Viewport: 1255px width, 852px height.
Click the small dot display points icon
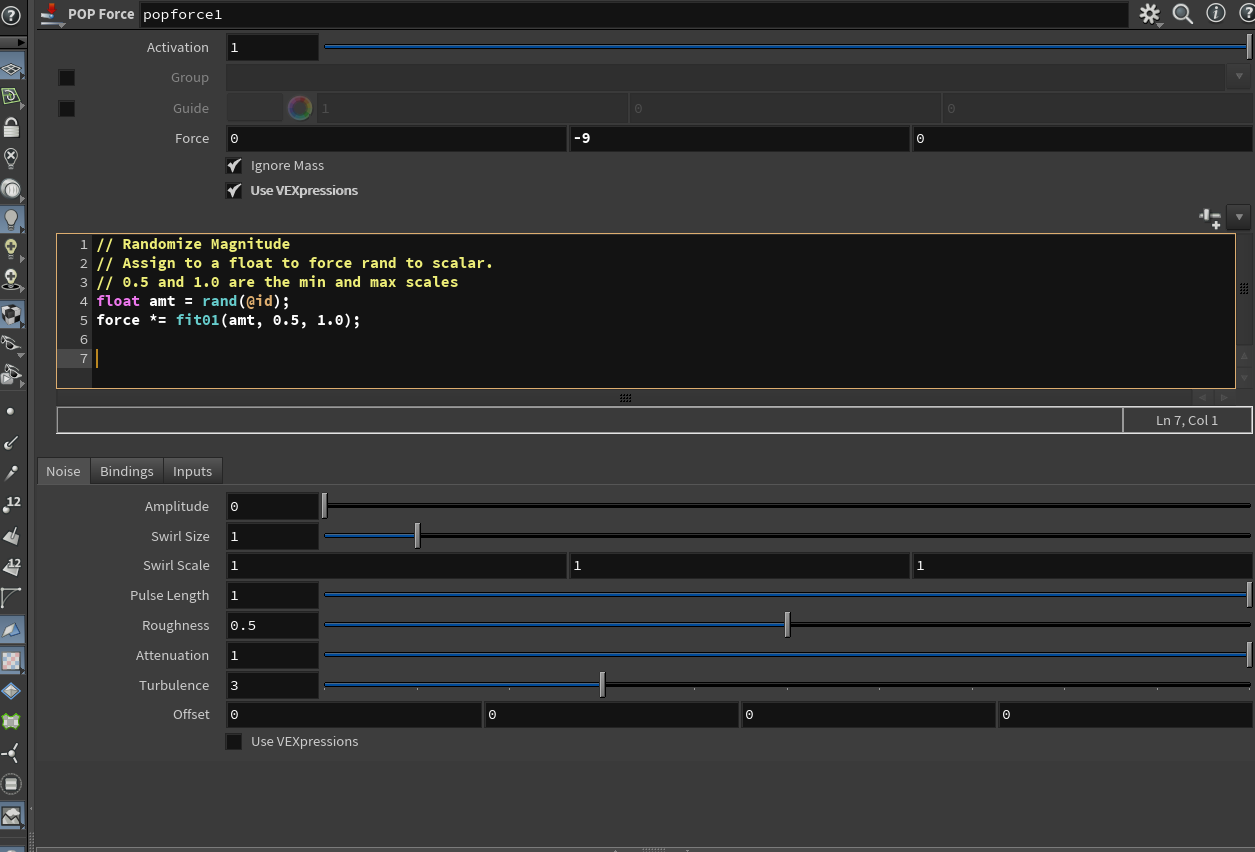point(11,411)
